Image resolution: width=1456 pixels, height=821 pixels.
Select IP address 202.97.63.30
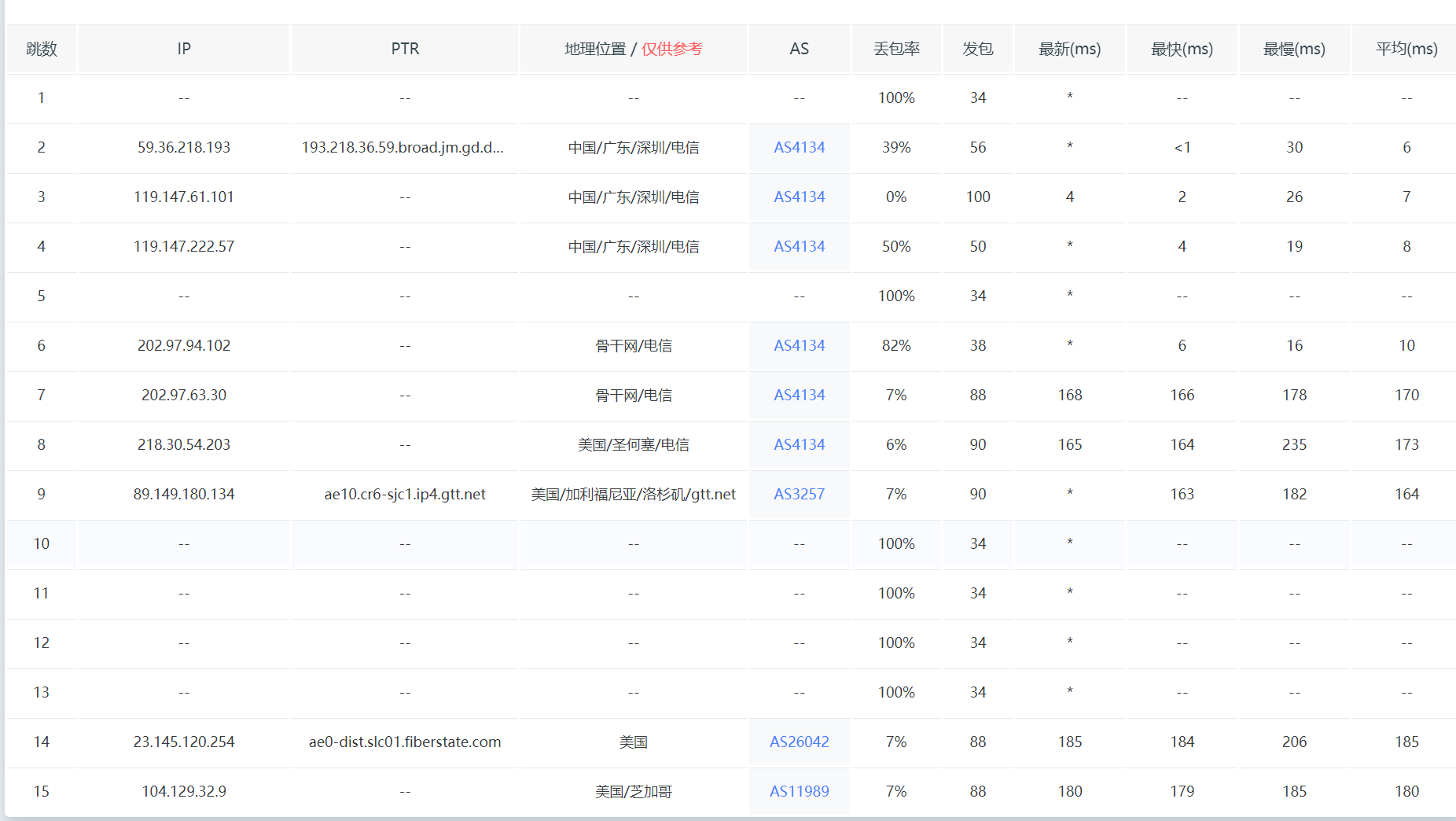click(184, 395)
